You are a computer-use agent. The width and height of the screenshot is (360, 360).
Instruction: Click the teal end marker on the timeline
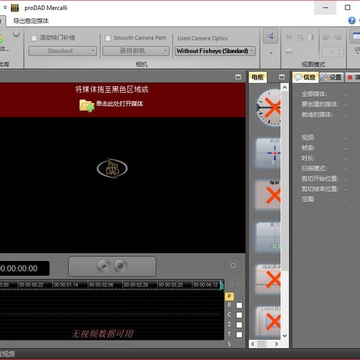coord(222,285)
